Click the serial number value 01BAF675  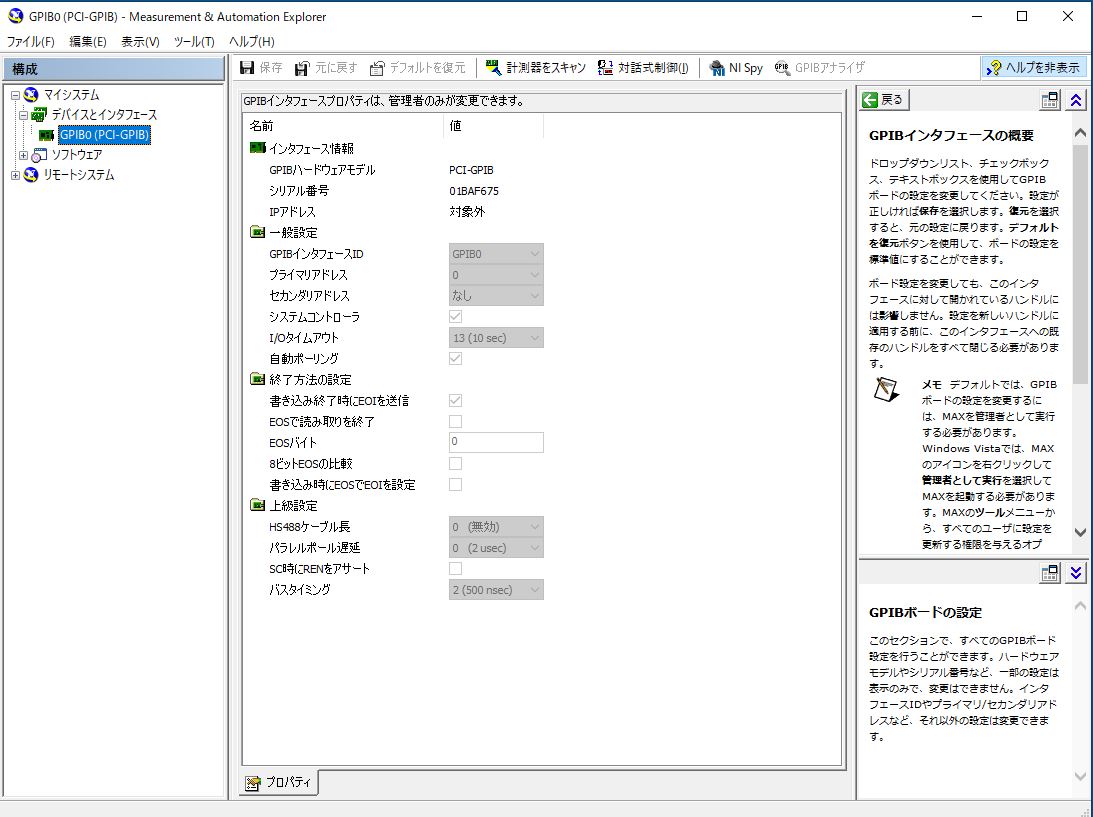click(474, 191)
